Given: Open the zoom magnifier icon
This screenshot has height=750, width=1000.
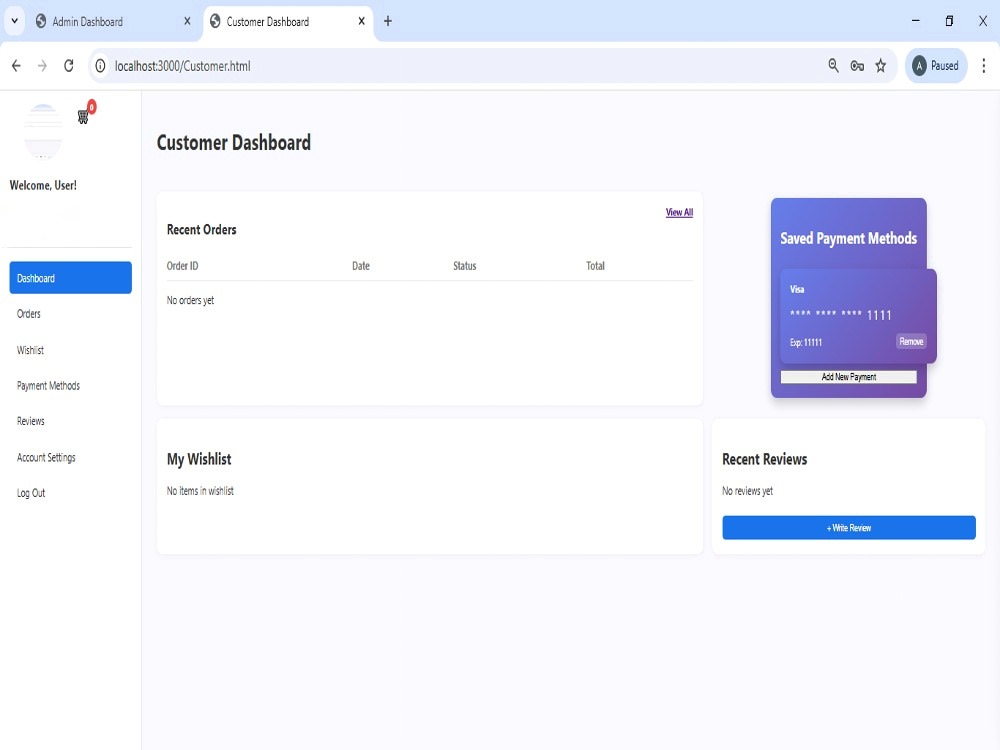Looking at the screenshot, I should [834, 65].
